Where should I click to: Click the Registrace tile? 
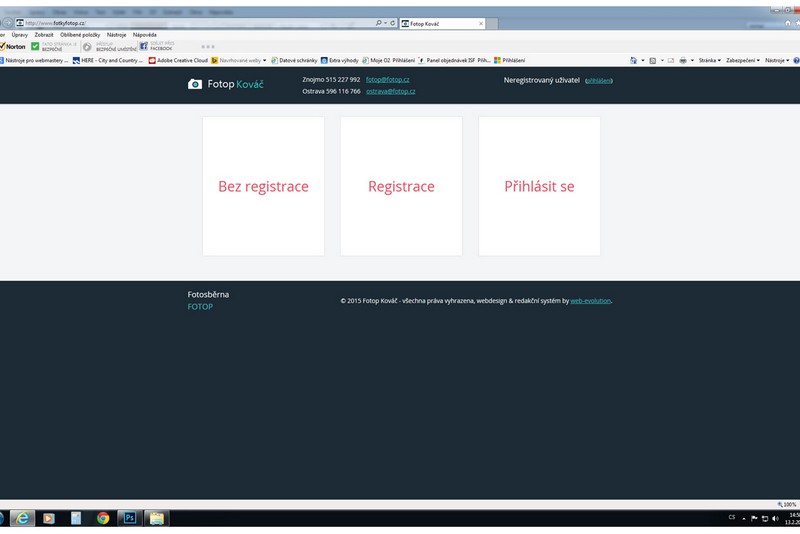[x=401, y=186]
